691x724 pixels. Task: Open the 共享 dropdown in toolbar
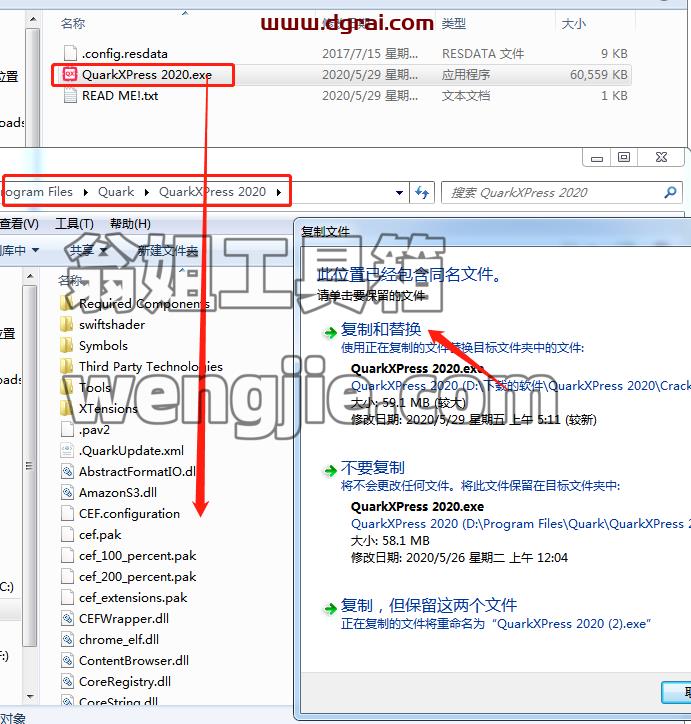coord(88,250)
